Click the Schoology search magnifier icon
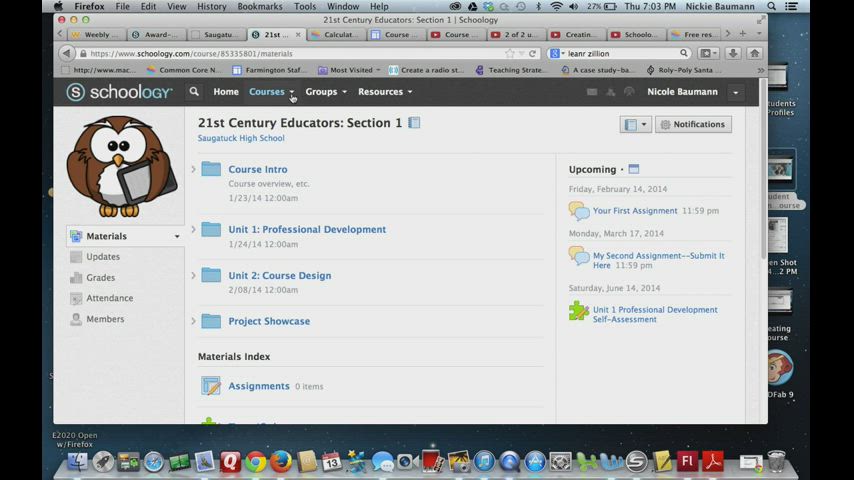The height and width of the screenshot is (480, 854). tap(194, 92)
